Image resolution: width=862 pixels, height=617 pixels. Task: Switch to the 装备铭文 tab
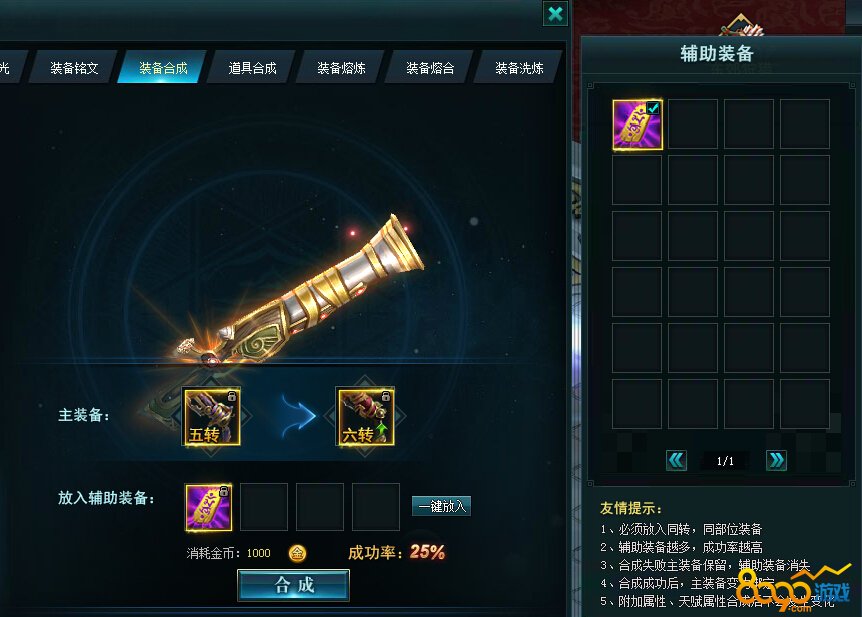click(74, 68)
